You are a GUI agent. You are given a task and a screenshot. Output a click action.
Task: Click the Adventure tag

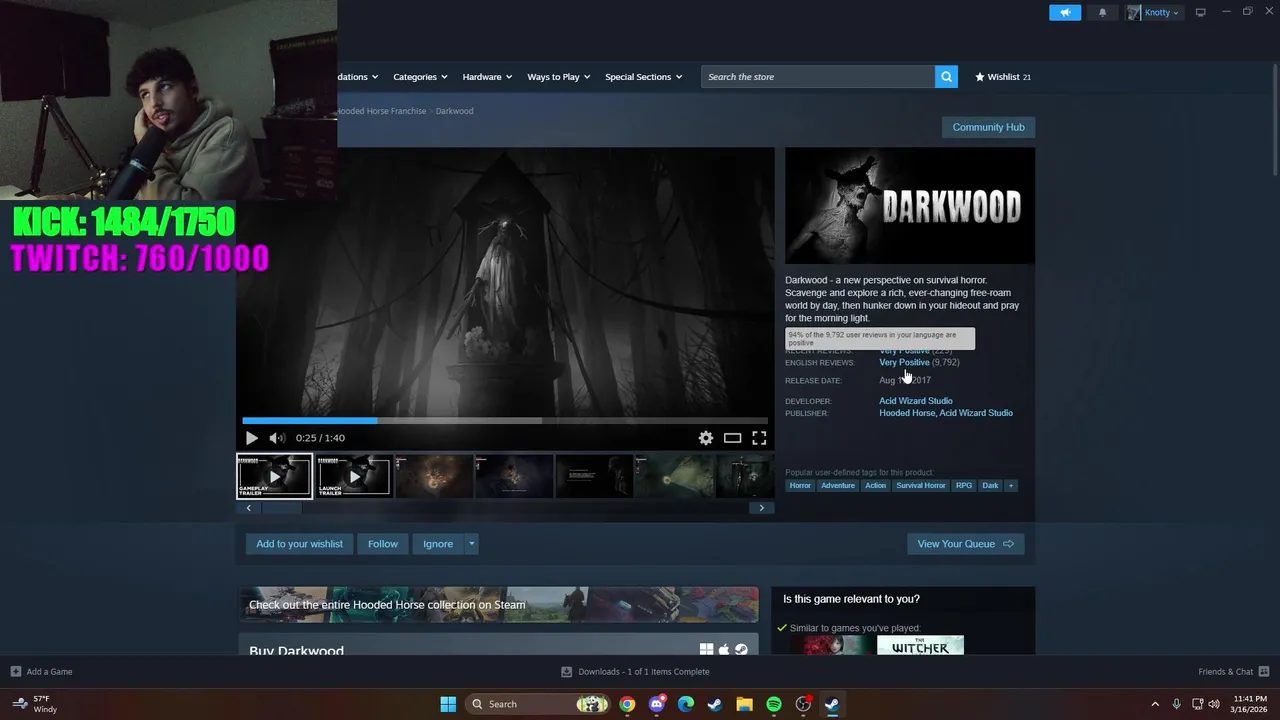[x=838, y=486]
